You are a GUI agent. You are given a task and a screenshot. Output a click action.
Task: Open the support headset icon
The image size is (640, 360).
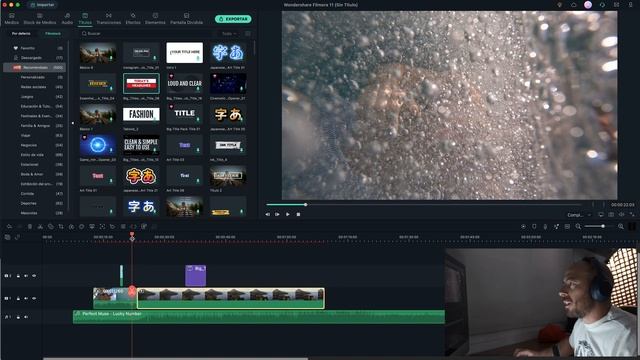coord(602,5)
